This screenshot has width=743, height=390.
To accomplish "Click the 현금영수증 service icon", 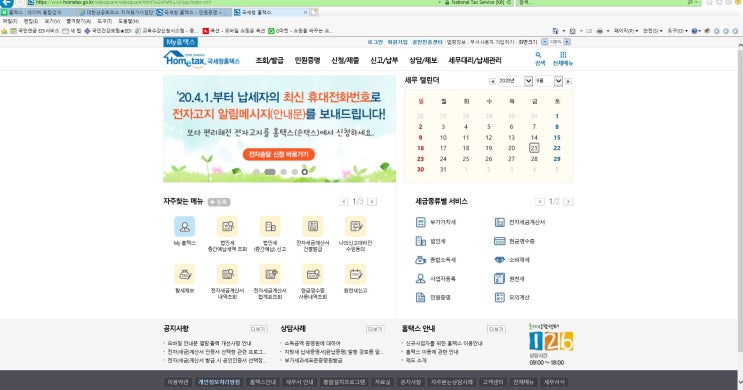I will click(499, 241).
